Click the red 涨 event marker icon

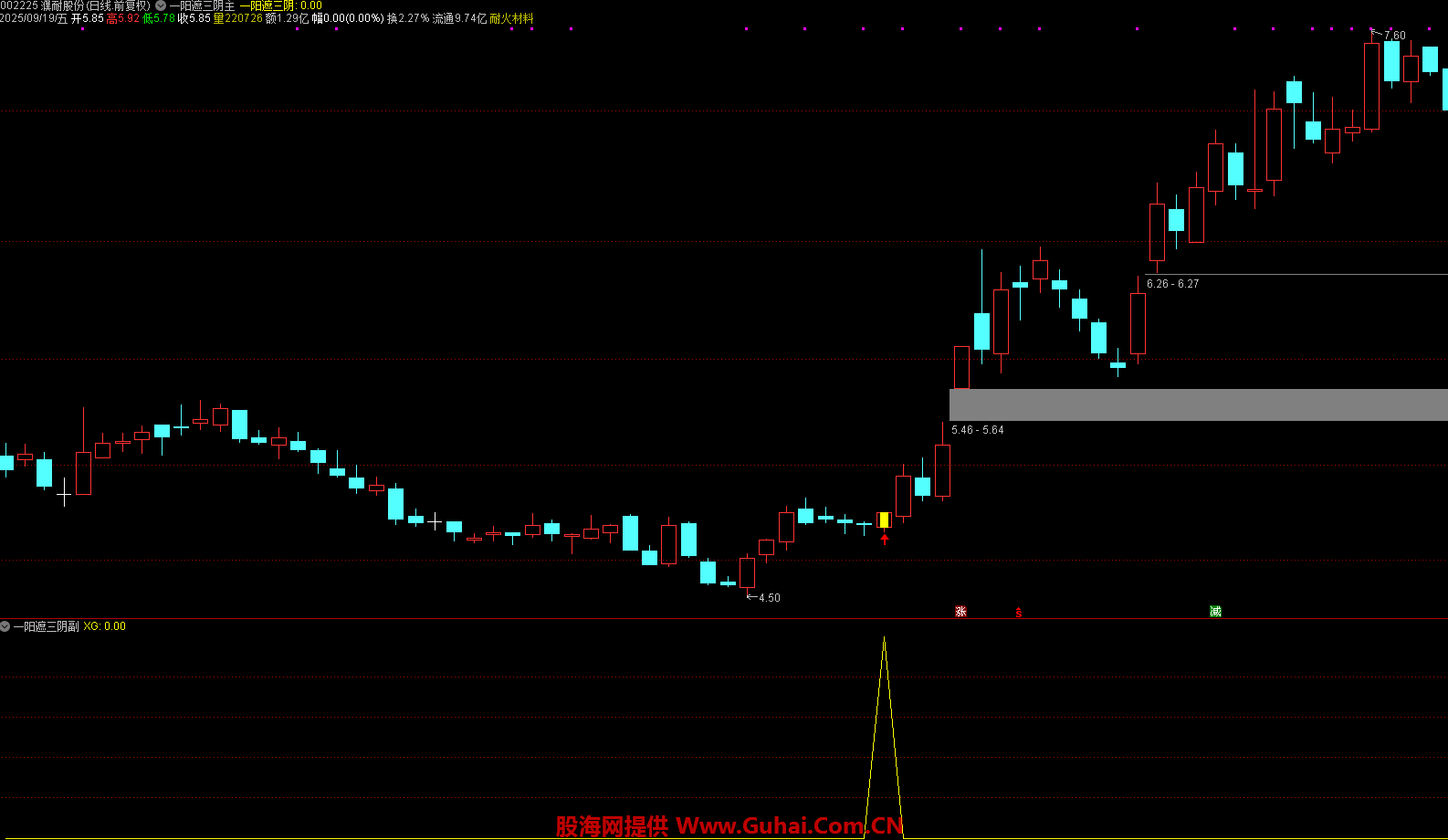[960, 612]
